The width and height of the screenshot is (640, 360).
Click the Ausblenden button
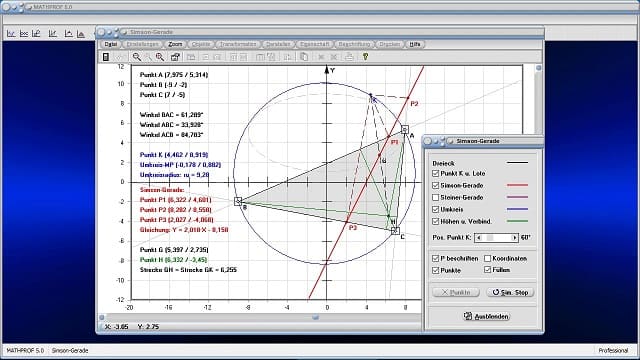tap(486, 316)
